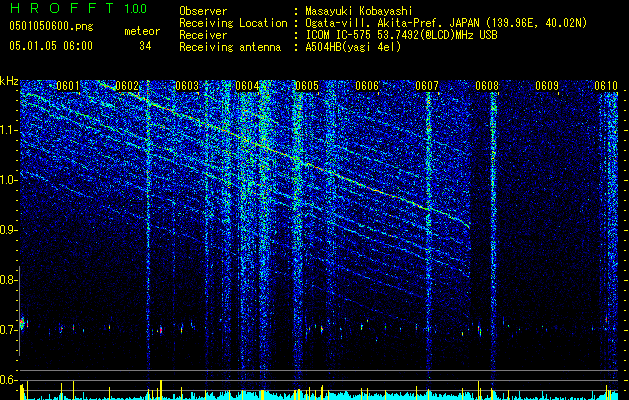Click the Receiving Location label
629x400 pixels.
point(233,23)
